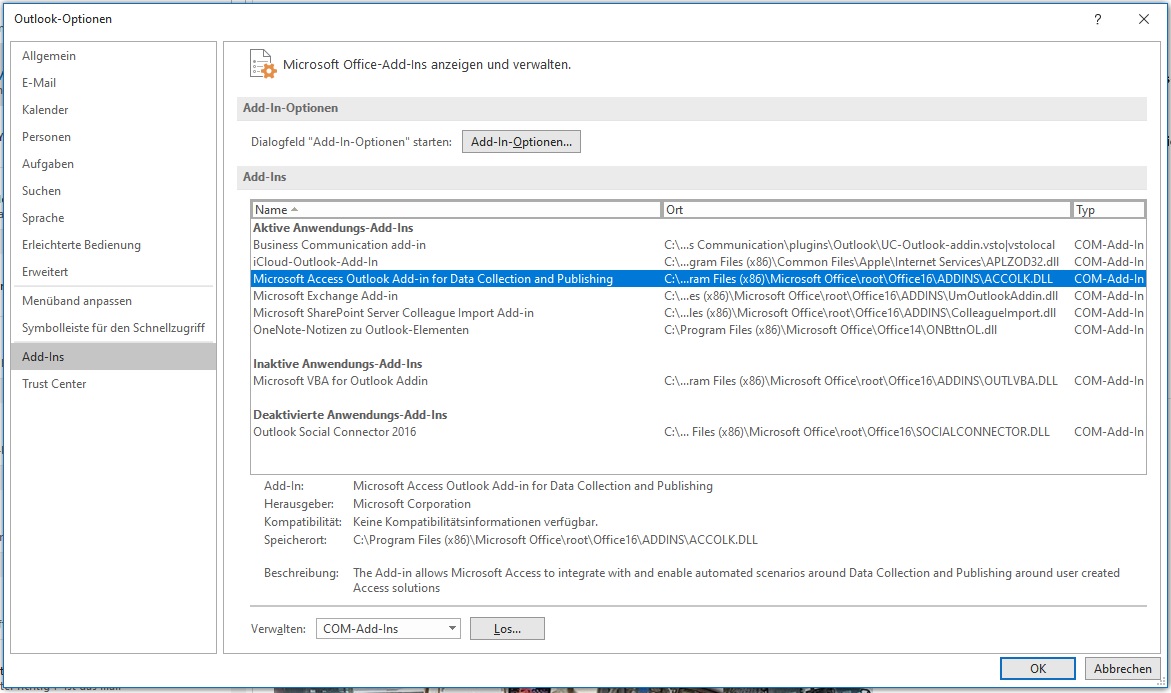The width and height of the screenshot is (1171, 693).
Task: Select Microsoft Exchange Add-in row
Action: pyautogui.click(x=698, y=296)
